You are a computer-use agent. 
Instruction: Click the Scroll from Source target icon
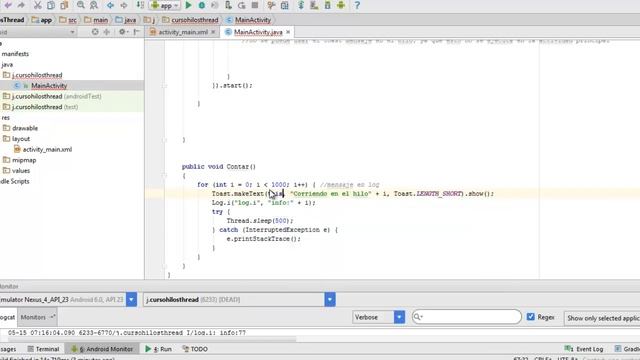(95, 32)
